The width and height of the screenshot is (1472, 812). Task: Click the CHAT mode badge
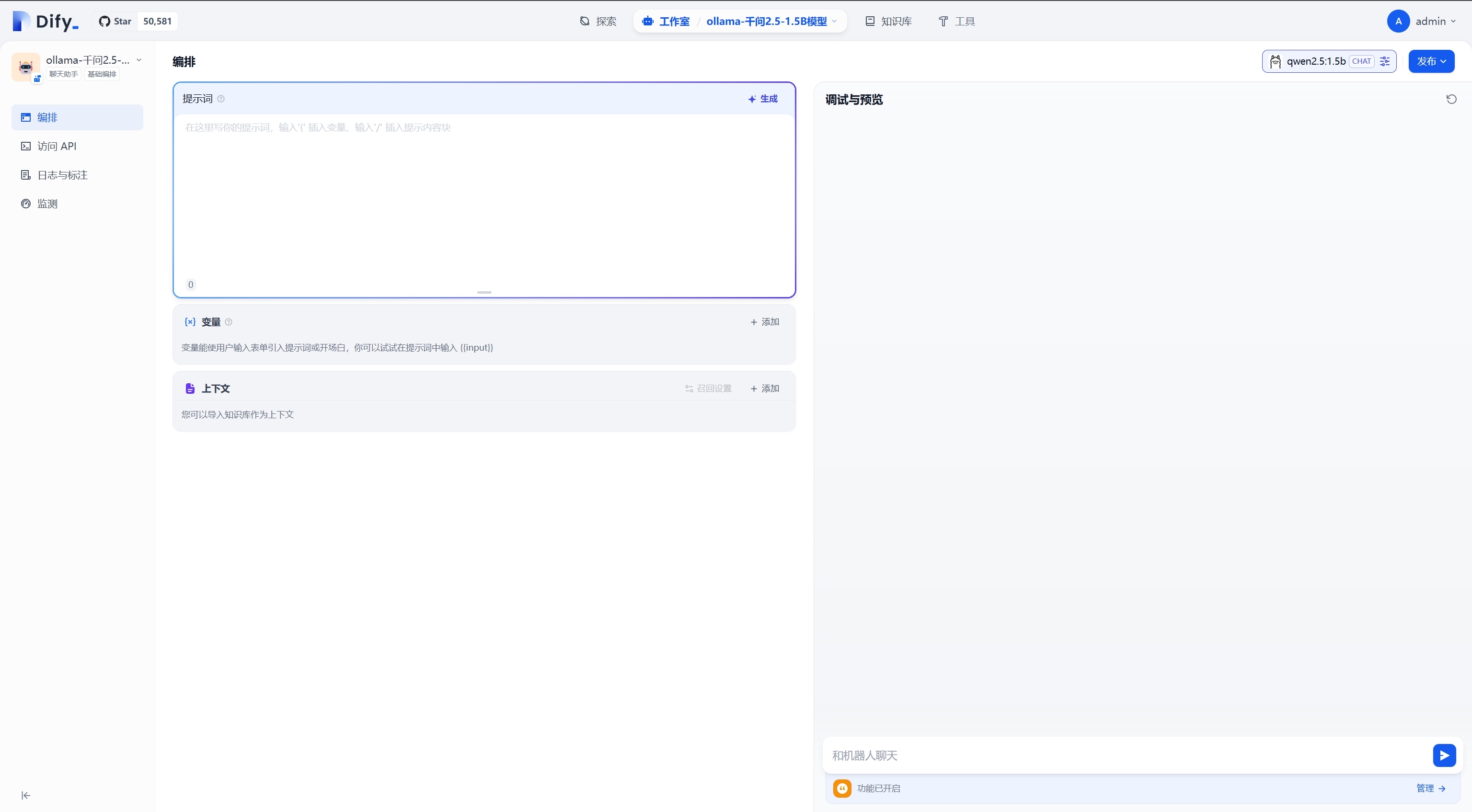point(1362,61)
